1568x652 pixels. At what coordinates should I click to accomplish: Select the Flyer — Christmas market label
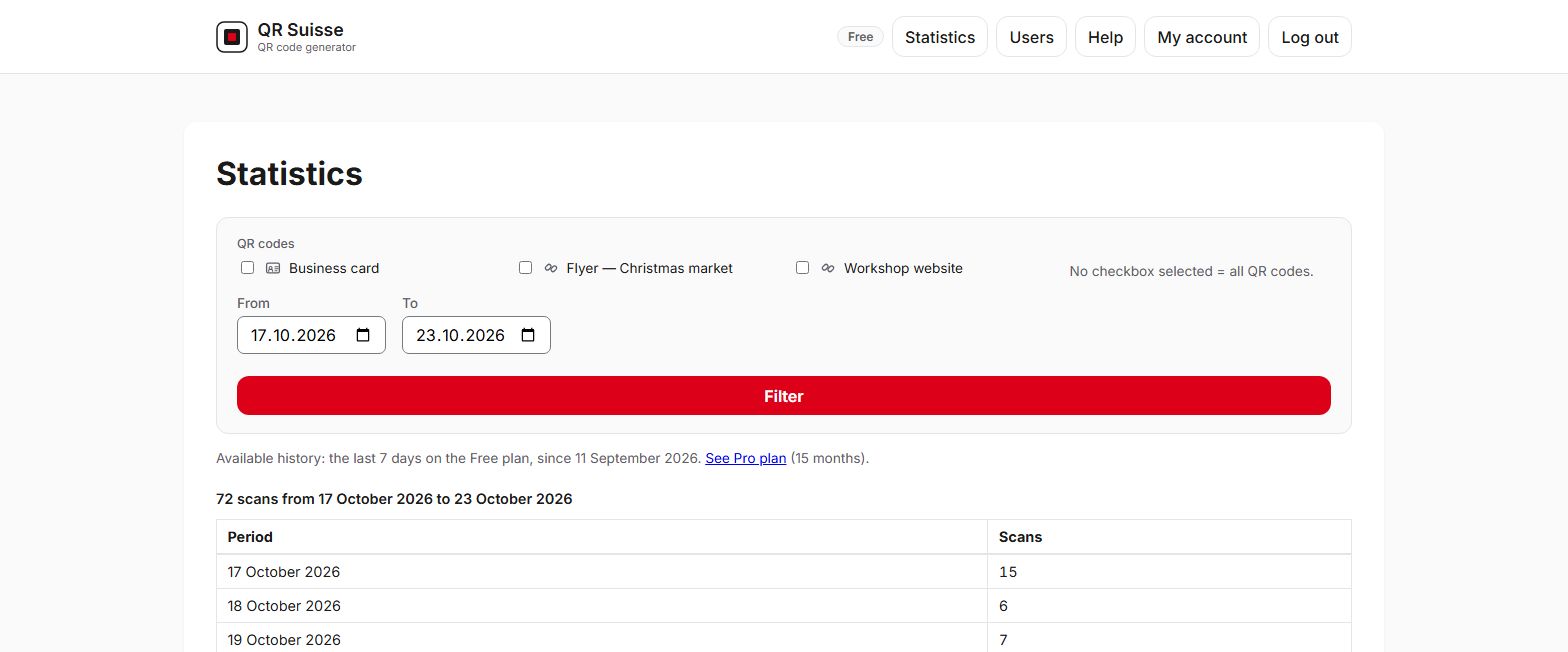(650, 268)
